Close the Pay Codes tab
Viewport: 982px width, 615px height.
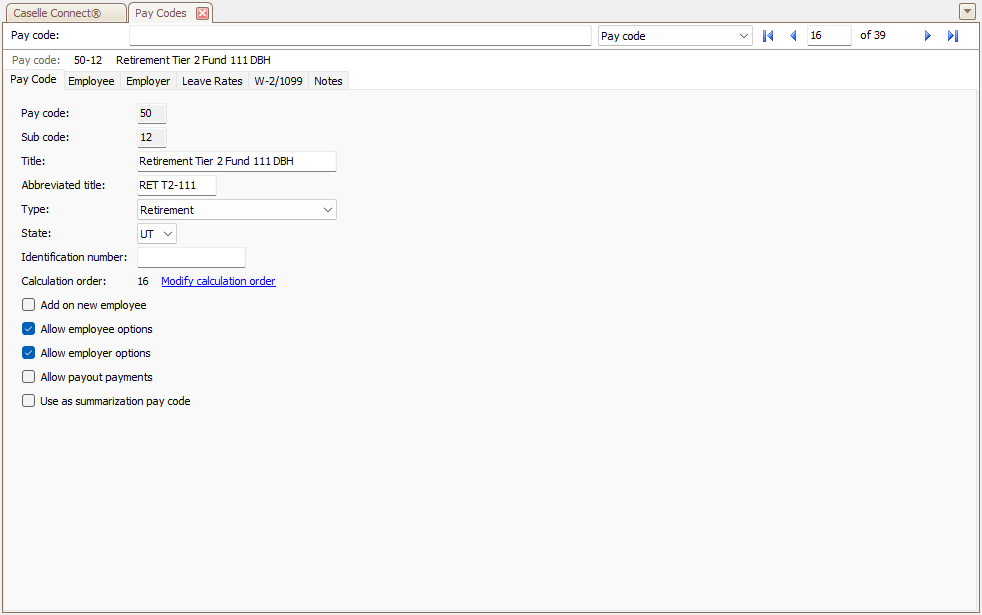click(202, 13)
